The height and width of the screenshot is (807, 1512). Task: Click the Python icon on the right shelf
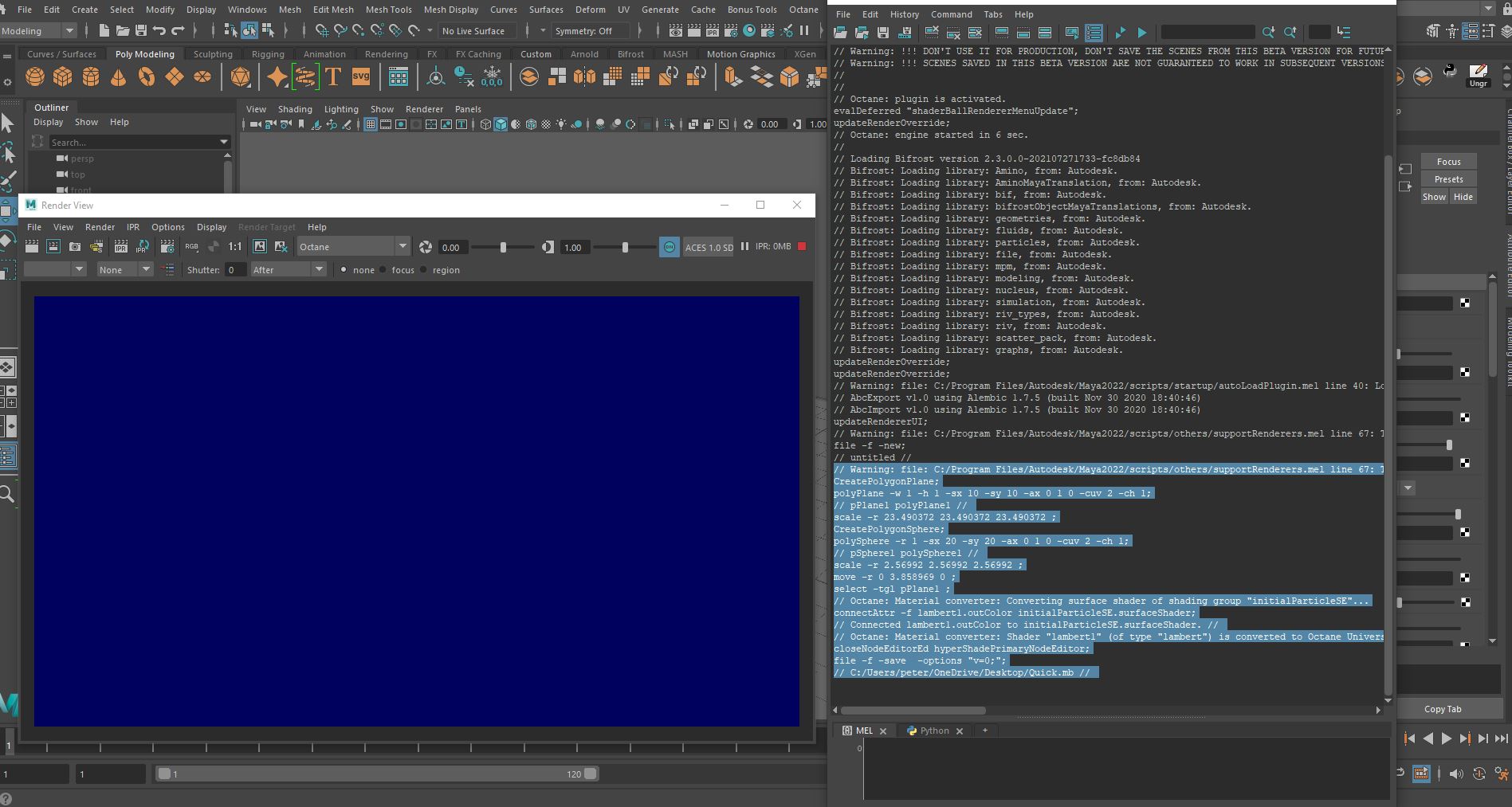1450,71
